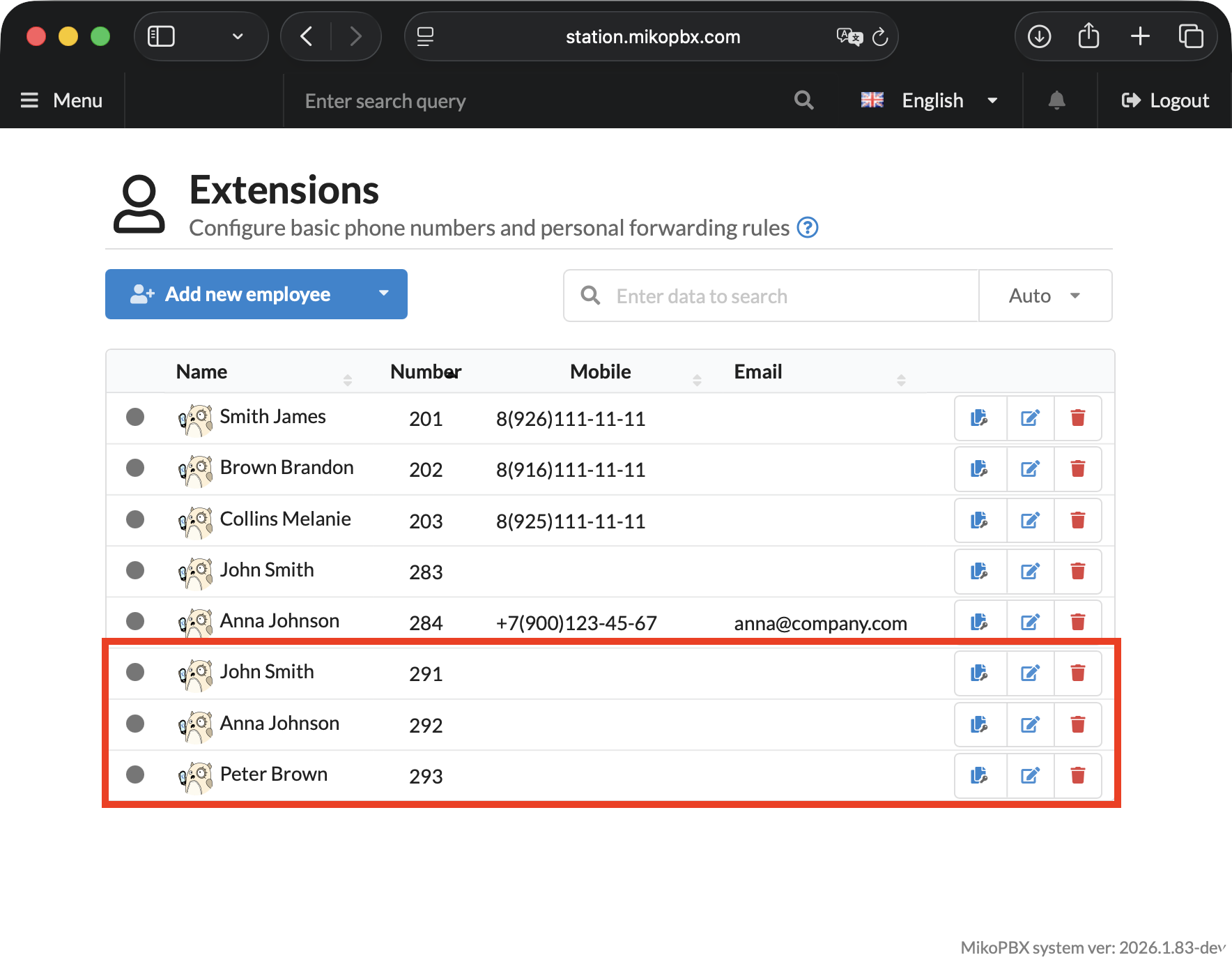
Task: Open the English language selector
Action: click(930, 100)
